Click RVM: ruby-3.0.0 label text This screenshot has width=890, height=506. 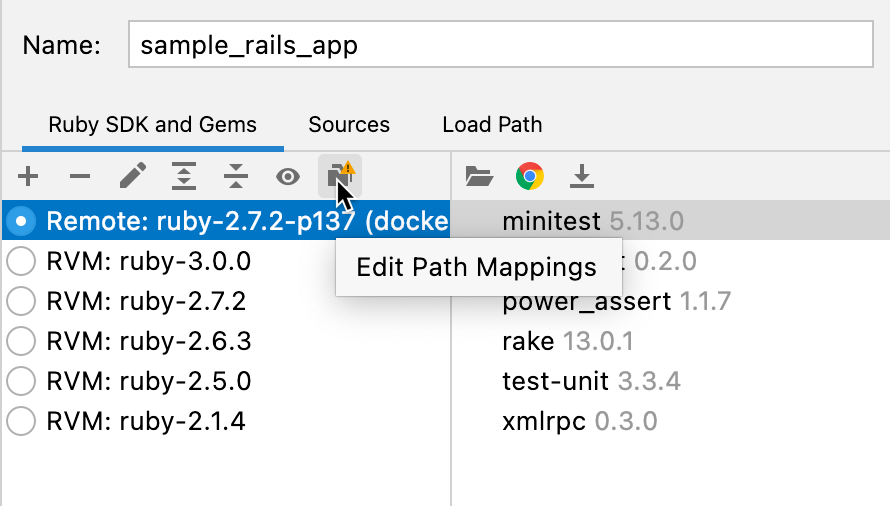pyautogui.click(x=149, y=261)
